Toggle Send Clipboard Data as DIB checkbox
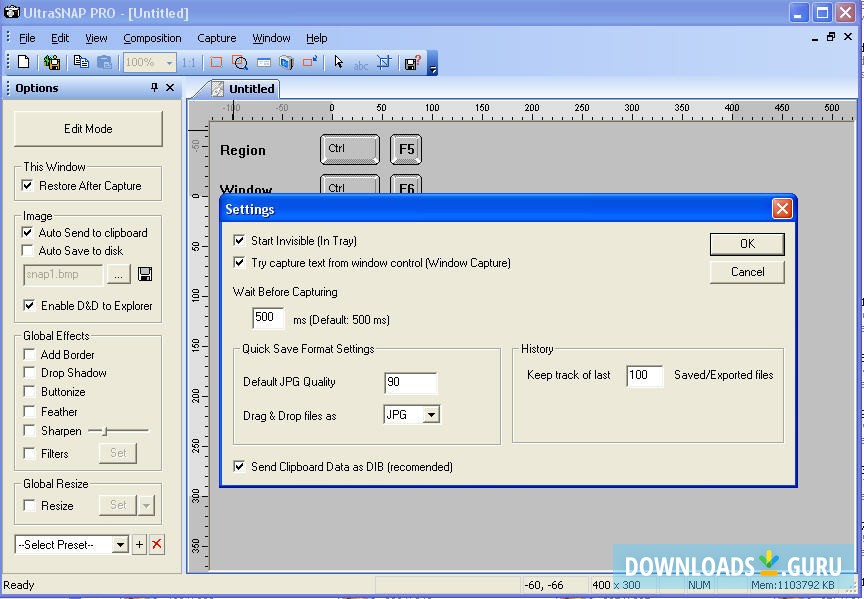 [x=239, y=467]
